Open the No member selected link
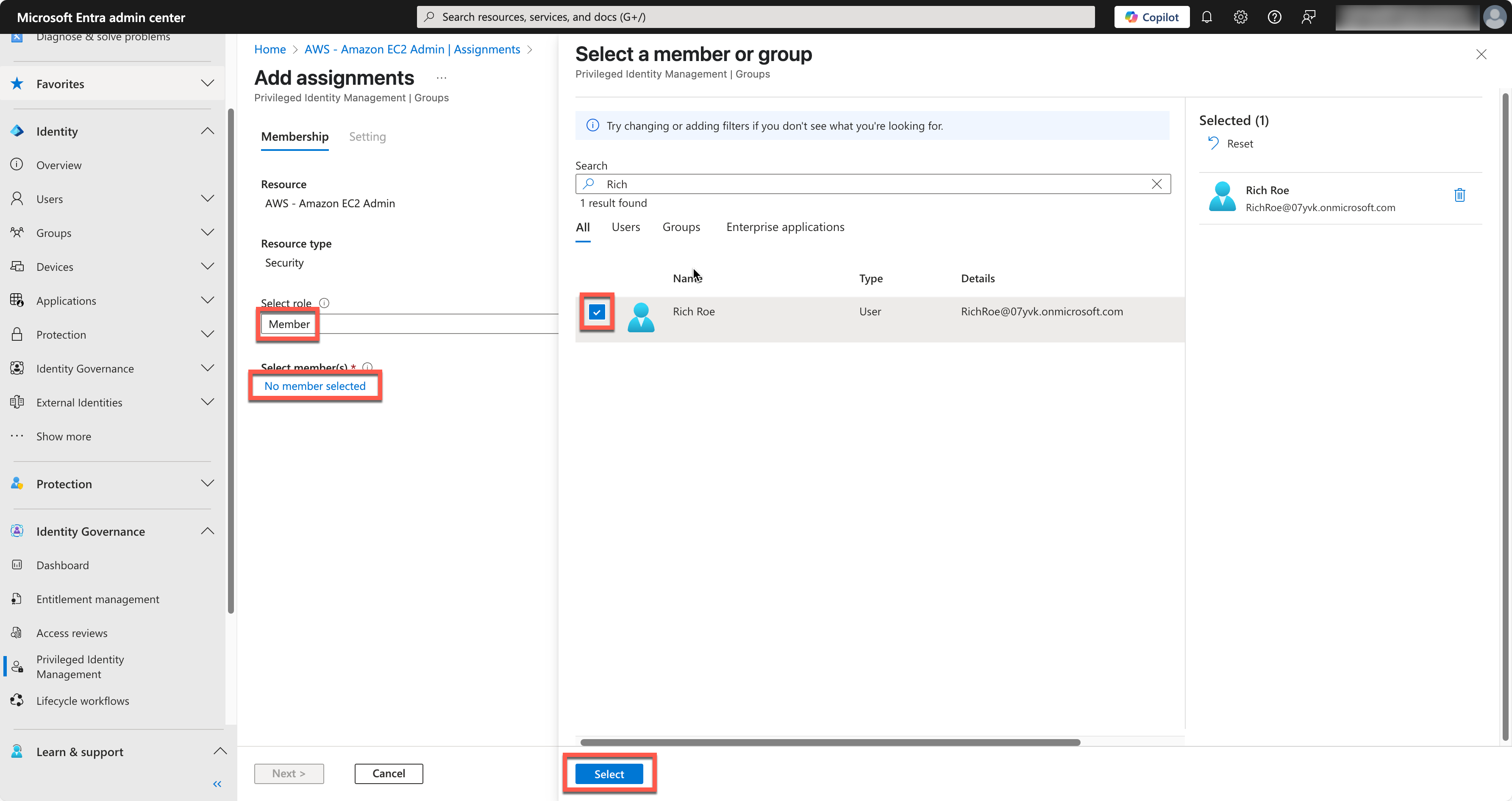 tap(314, 386)
